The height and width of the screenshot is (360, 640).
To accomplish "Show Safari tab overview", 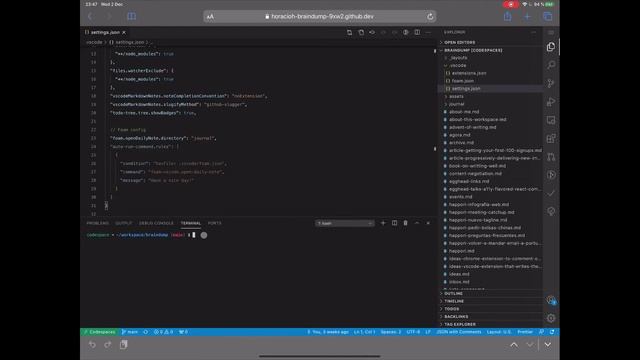I will (x=547, y=16).
